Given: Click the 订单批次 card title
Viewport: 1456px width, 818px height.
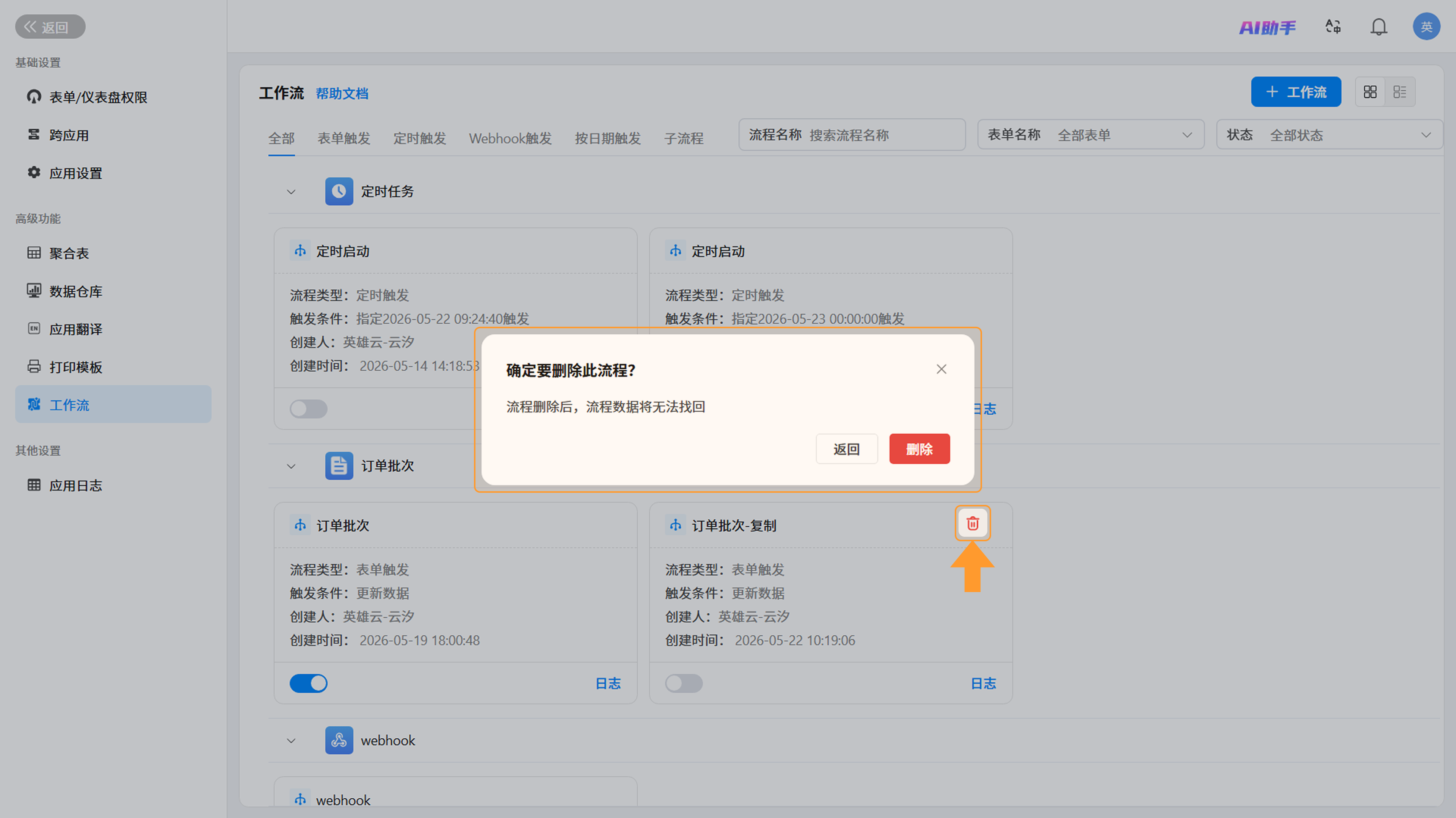Looking at the screenshot, I should click(x=342, y=526).
